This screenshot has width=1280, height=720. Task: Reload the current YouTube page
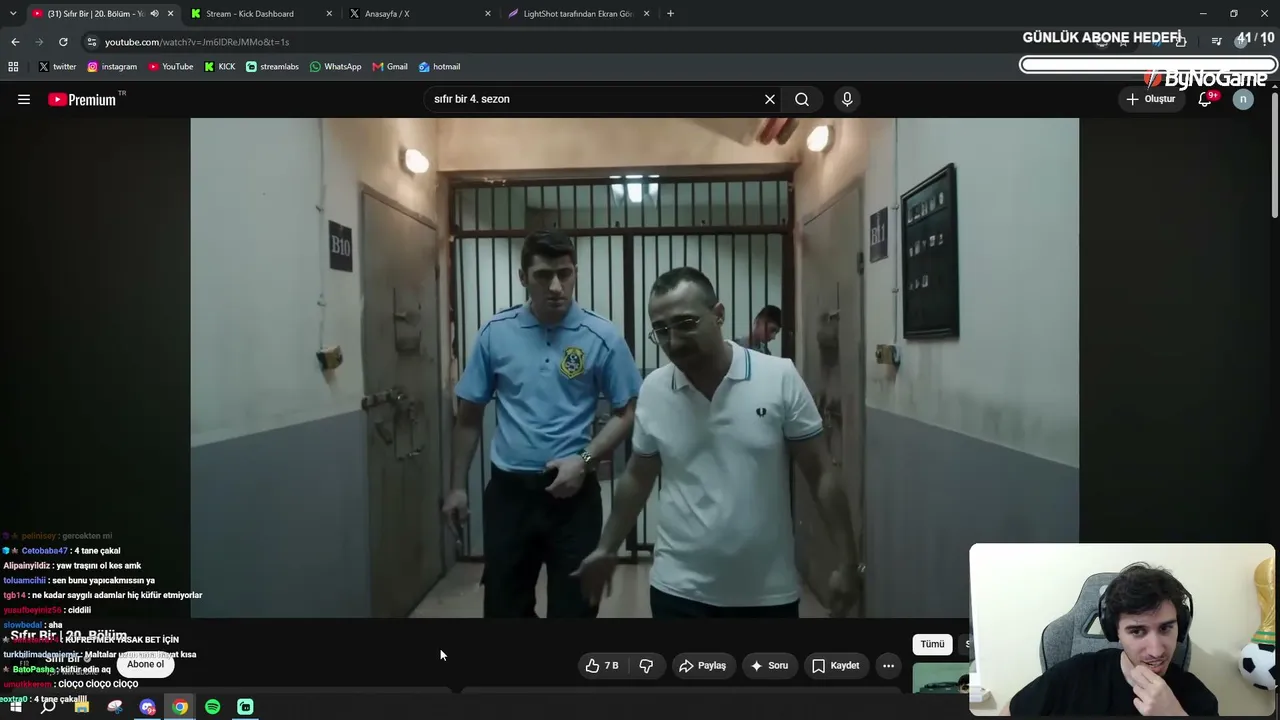point(63,42)
